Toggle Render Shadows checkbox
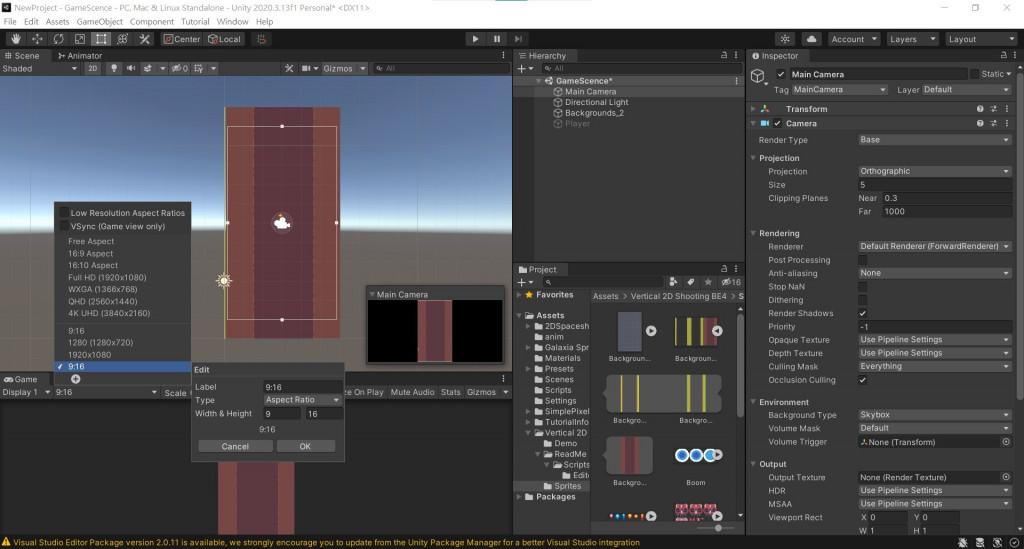Viewport: 1024px width, 549px height. click(862, 313)
